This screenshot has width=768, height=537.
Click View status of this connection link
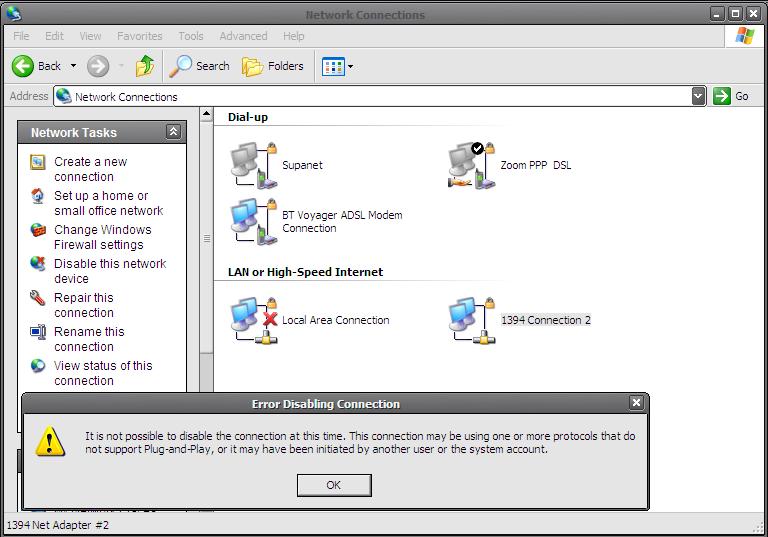(103, 372)
